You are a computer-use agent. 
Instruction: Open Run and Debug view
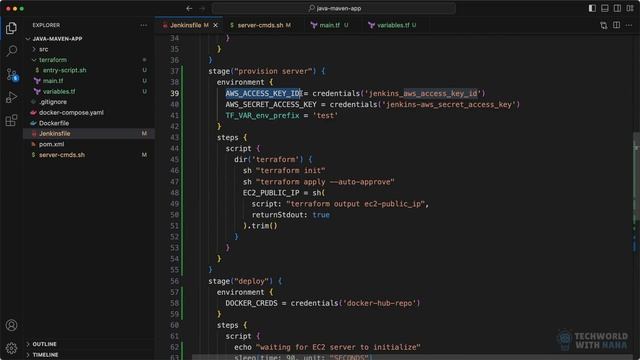[x=11, y=97]
